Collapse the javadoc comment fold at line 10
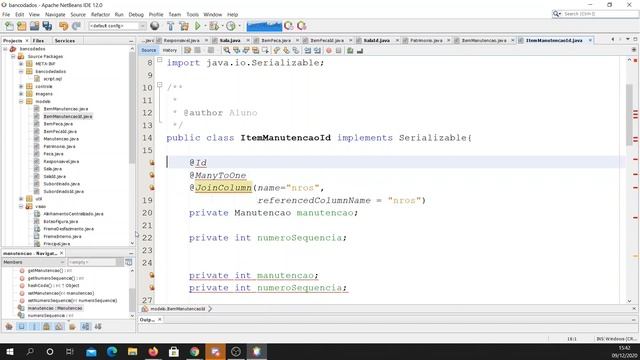The height and width of the screenshot is (360, 640). (x=160, y=85)
